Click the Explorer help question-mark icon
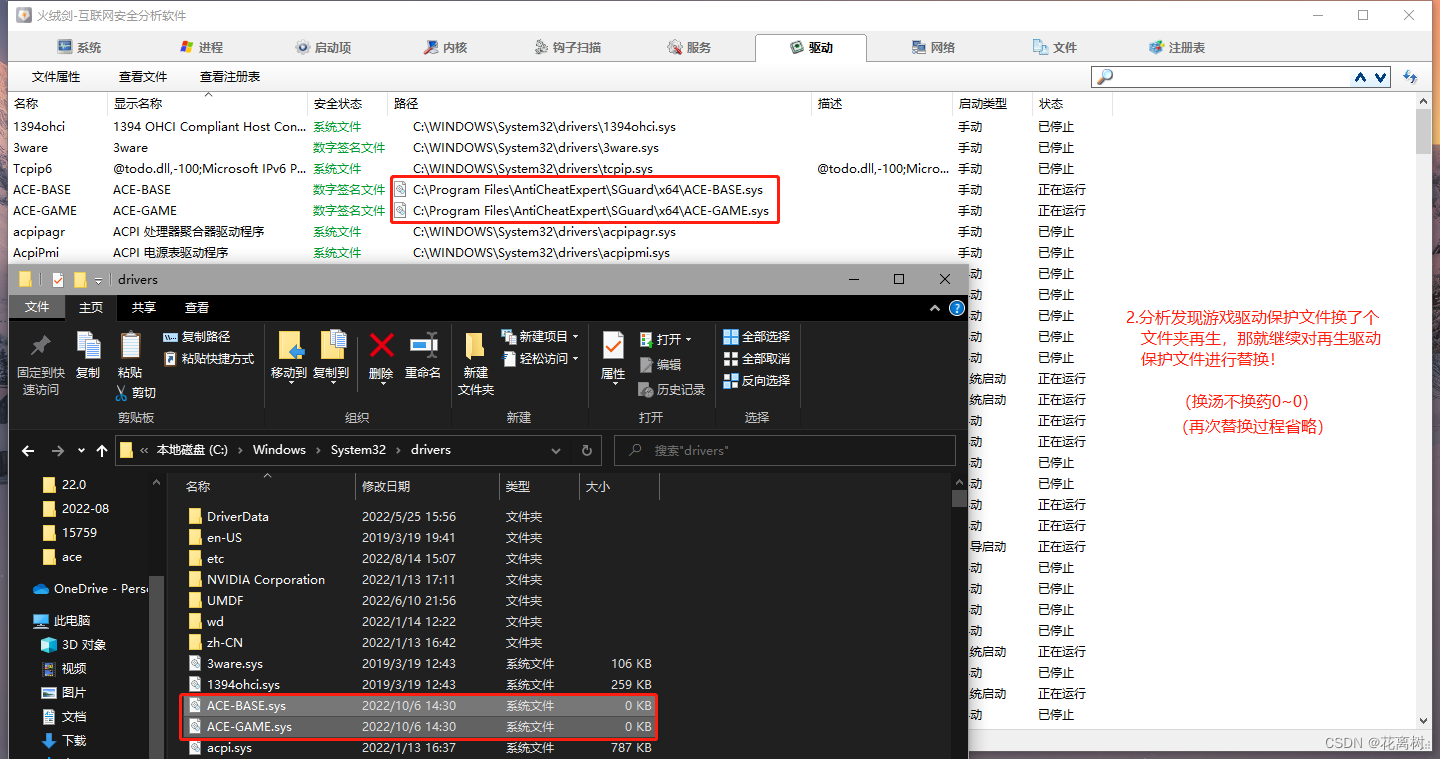 coord(956,308)
